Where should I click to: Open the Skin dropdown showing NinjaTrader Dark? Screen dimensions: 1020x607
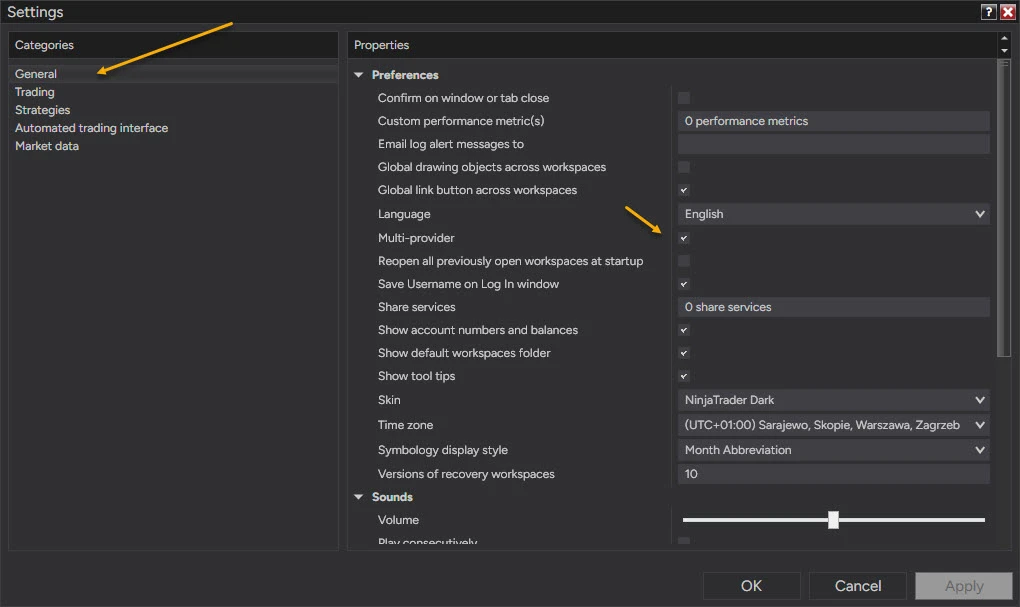pos(833,400)
